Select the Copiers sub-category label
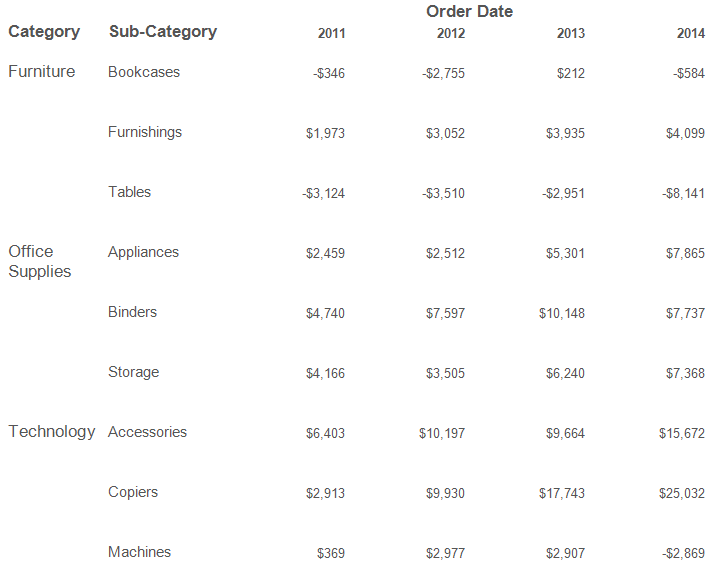This screenshot has width=713, height=585. [133, 492]
